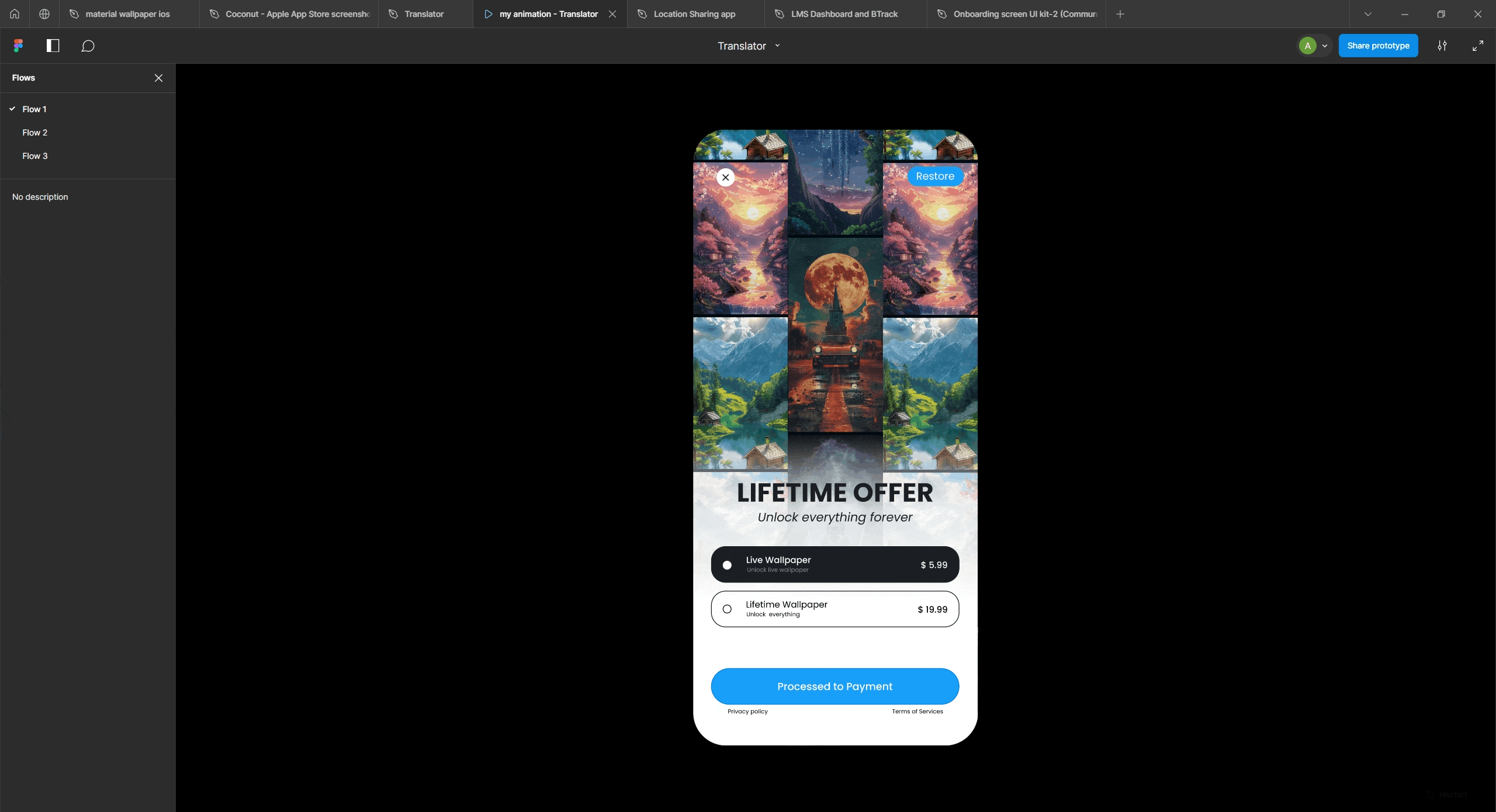The height and width of the screenshot is (812, 1496).
Task: Open the Figma logo menu
Action: pos(18,46)
